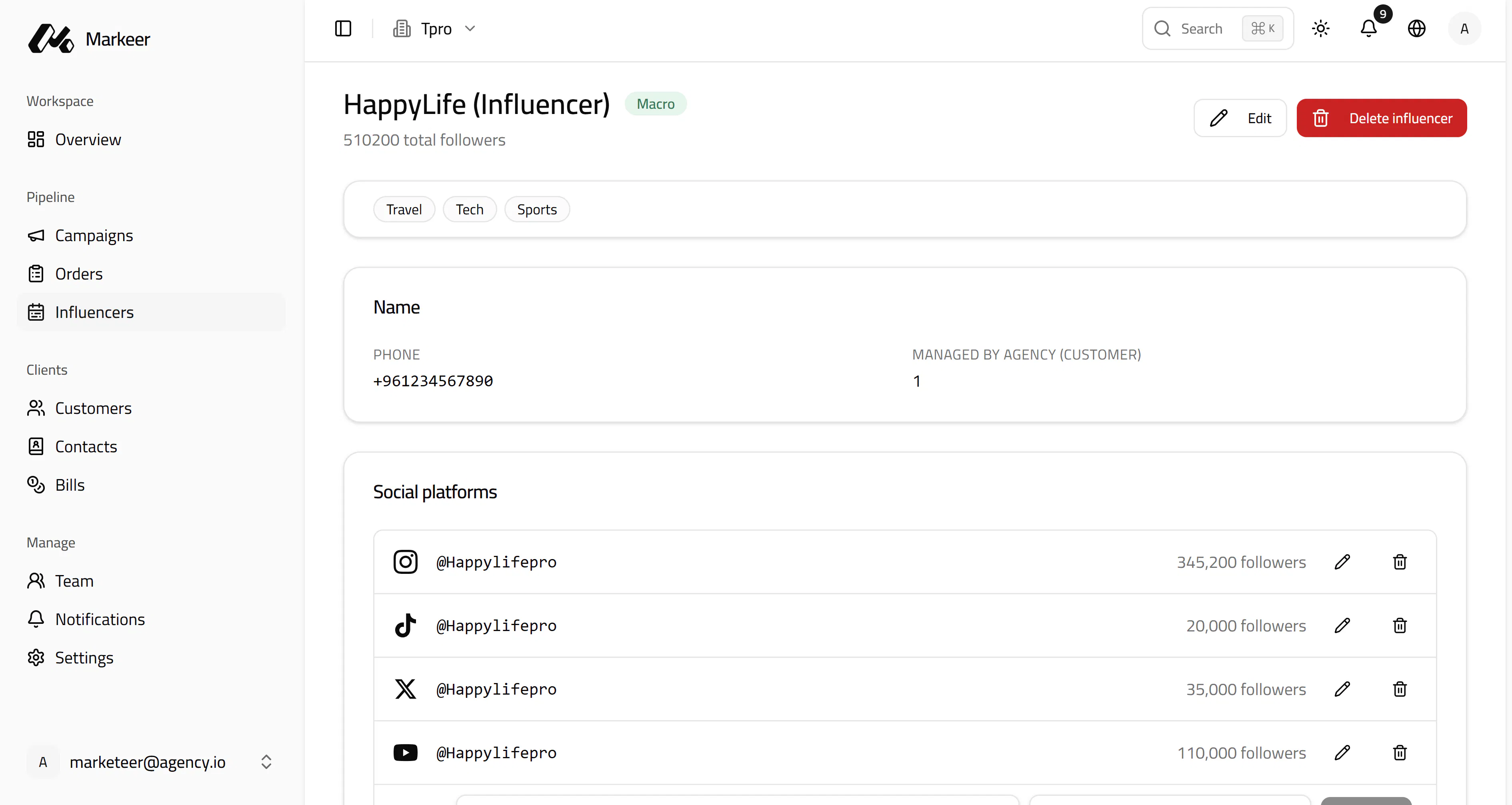Delete the YouTube account row
Image resolution: width=1512 pixels, height=805 pixels.
tap(1400, 752)
